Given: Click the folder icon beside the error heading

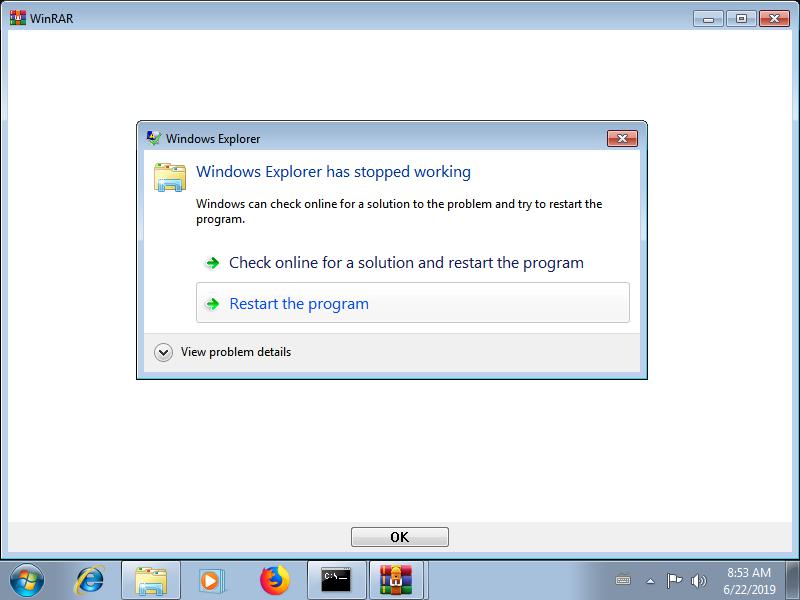Looking at the screenshot, I should tap(170, 178).
